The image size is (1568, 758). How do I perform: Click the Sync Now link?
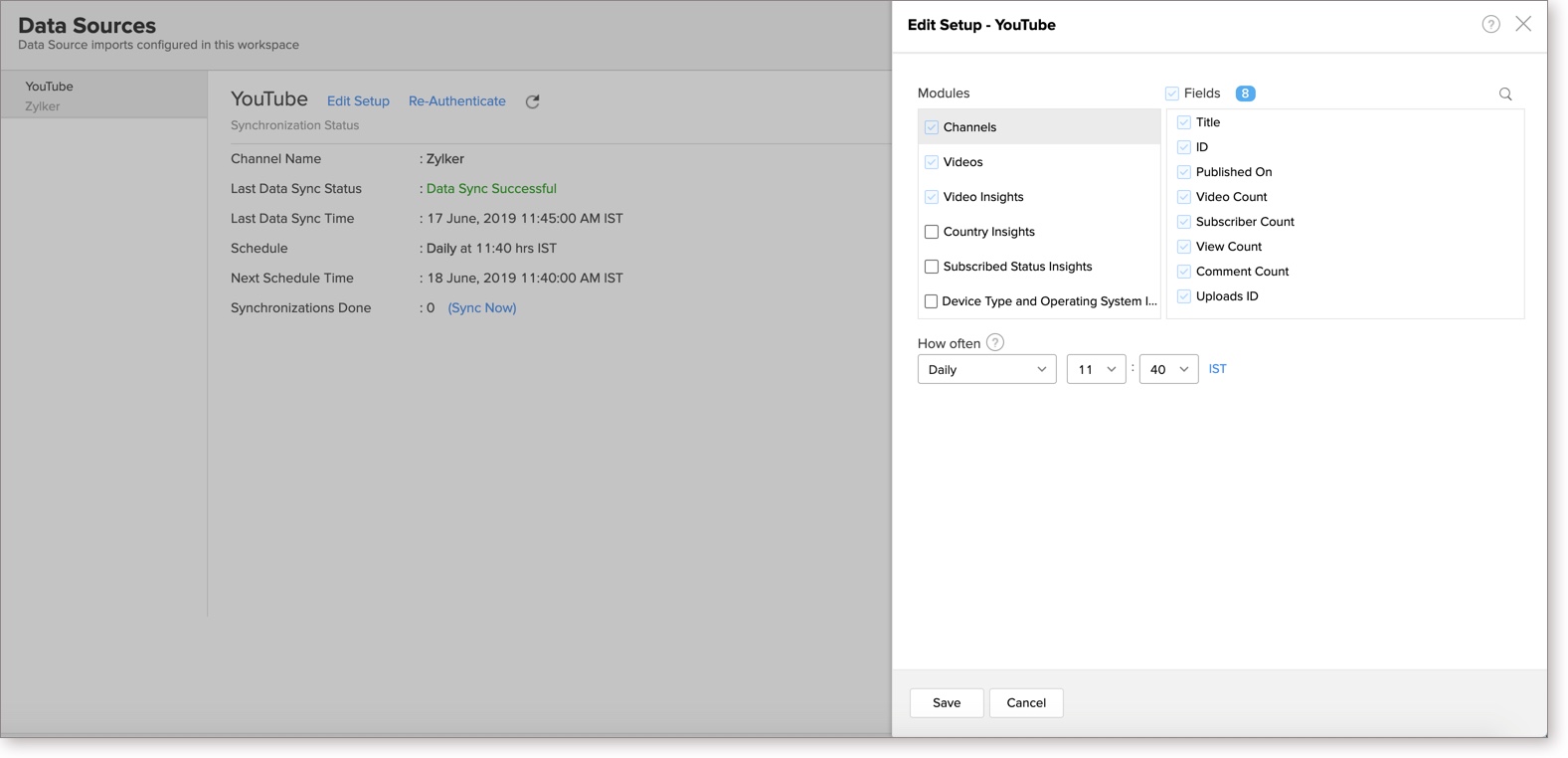tap(482, 308)
